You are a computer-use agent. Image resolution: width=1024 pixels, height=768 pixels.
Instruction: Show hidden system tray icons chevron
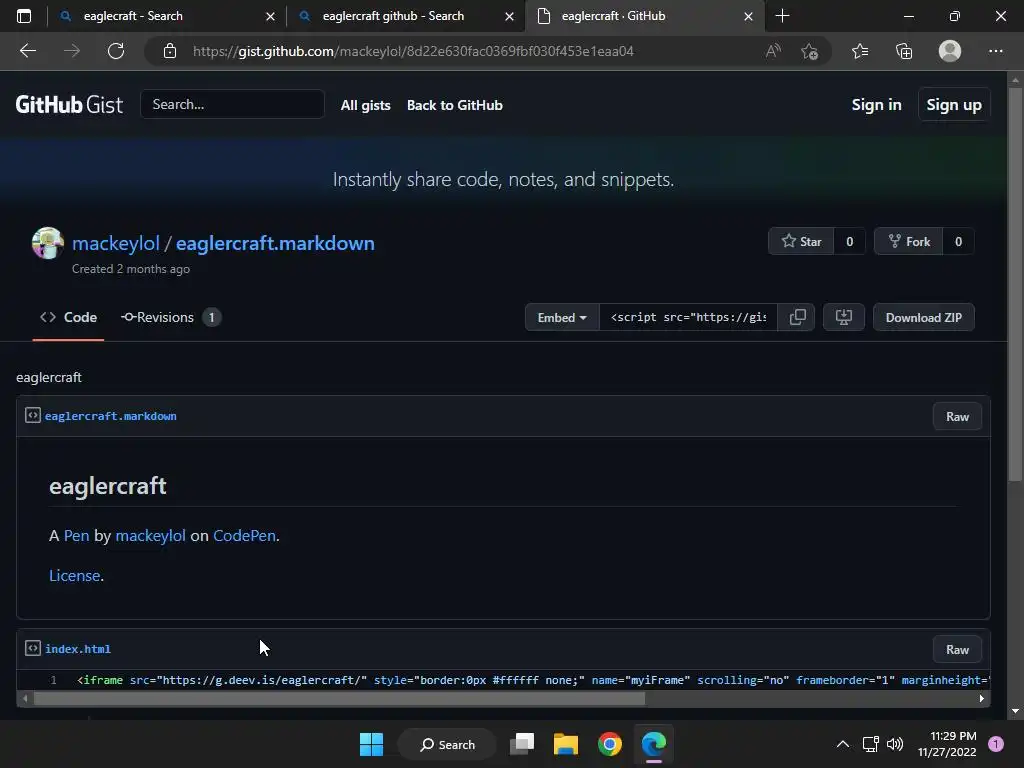[842, 744]
